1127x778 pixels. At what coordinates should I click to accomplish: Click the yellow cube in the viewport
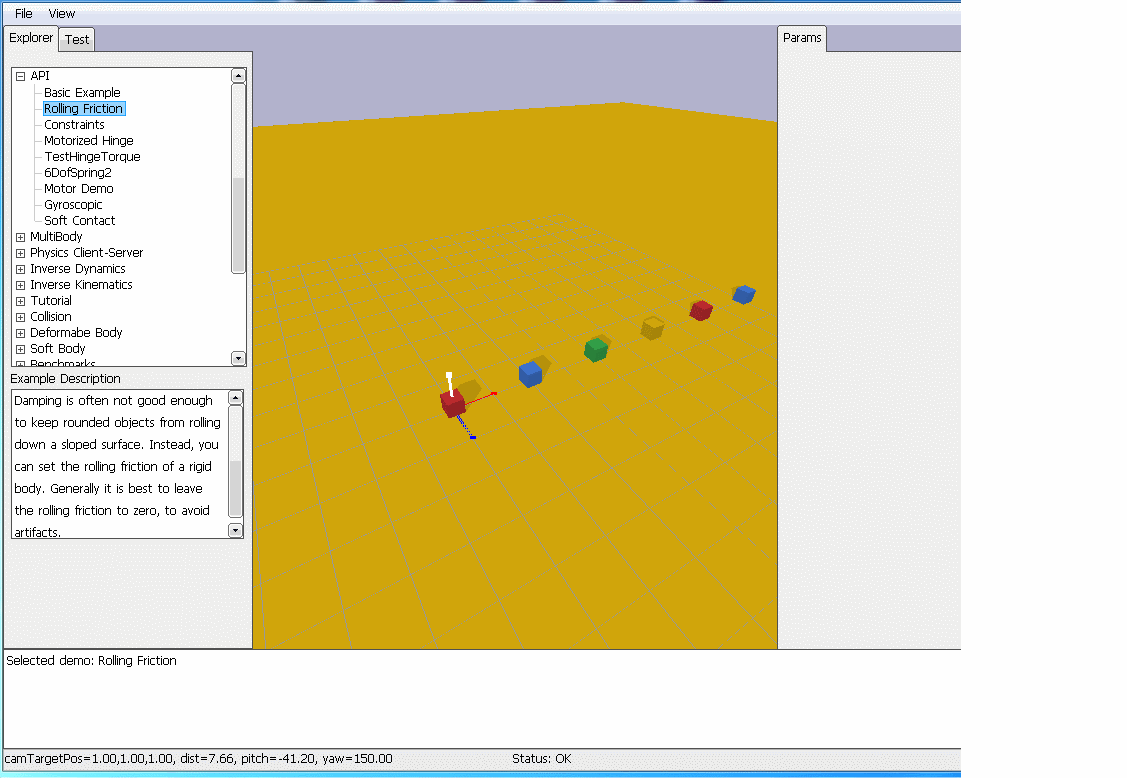point(653,328)
